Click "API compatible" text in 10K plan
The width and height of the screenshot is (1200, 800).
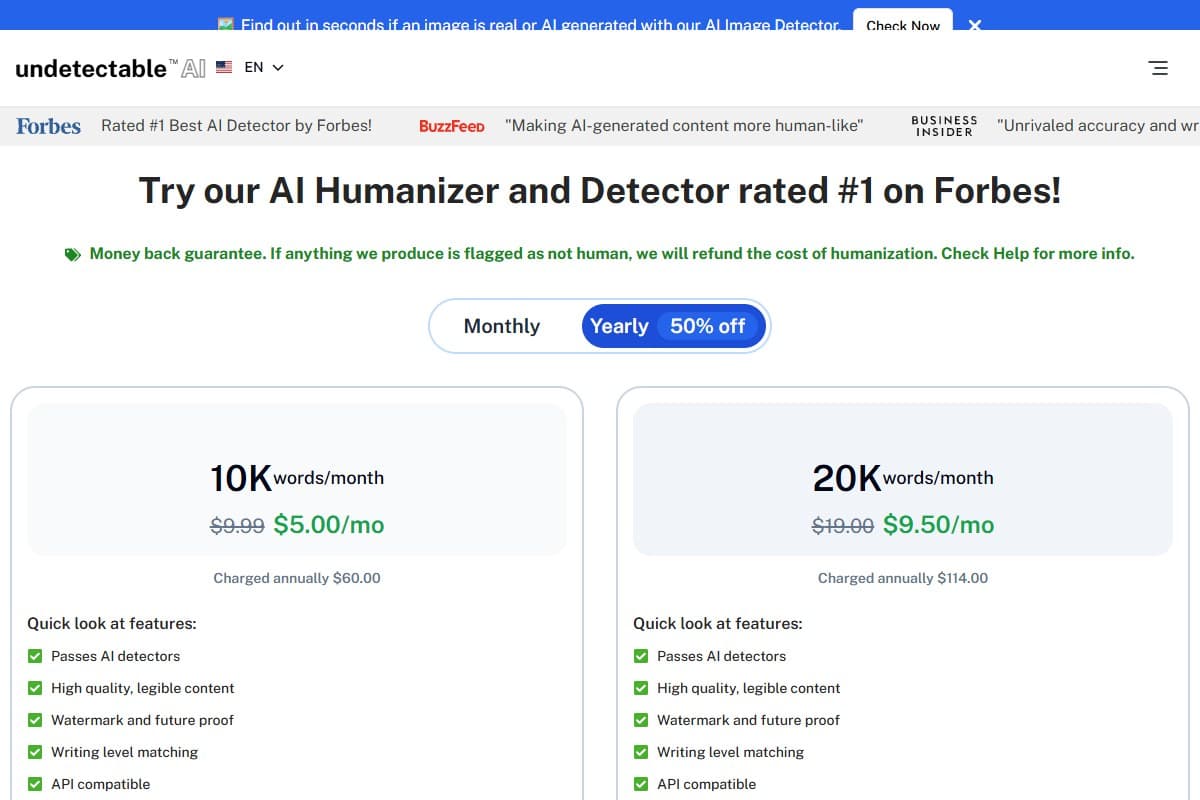(101, 784)
